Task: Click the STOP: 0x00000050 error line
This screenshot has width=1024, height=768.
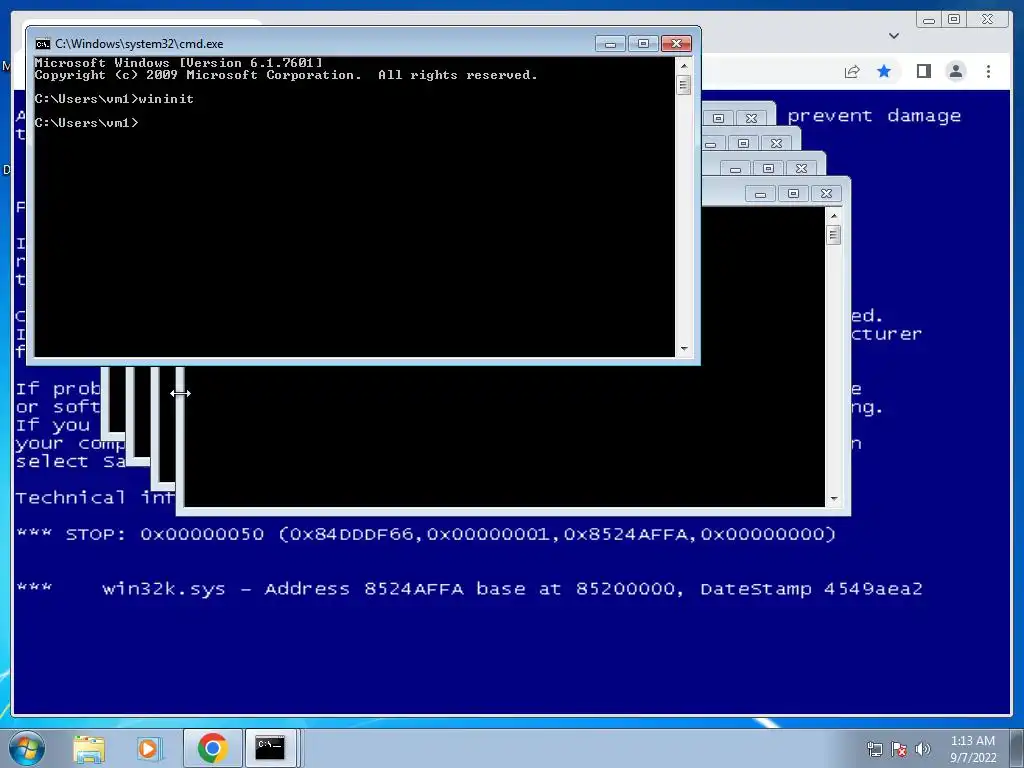Action: click(426, 534)
